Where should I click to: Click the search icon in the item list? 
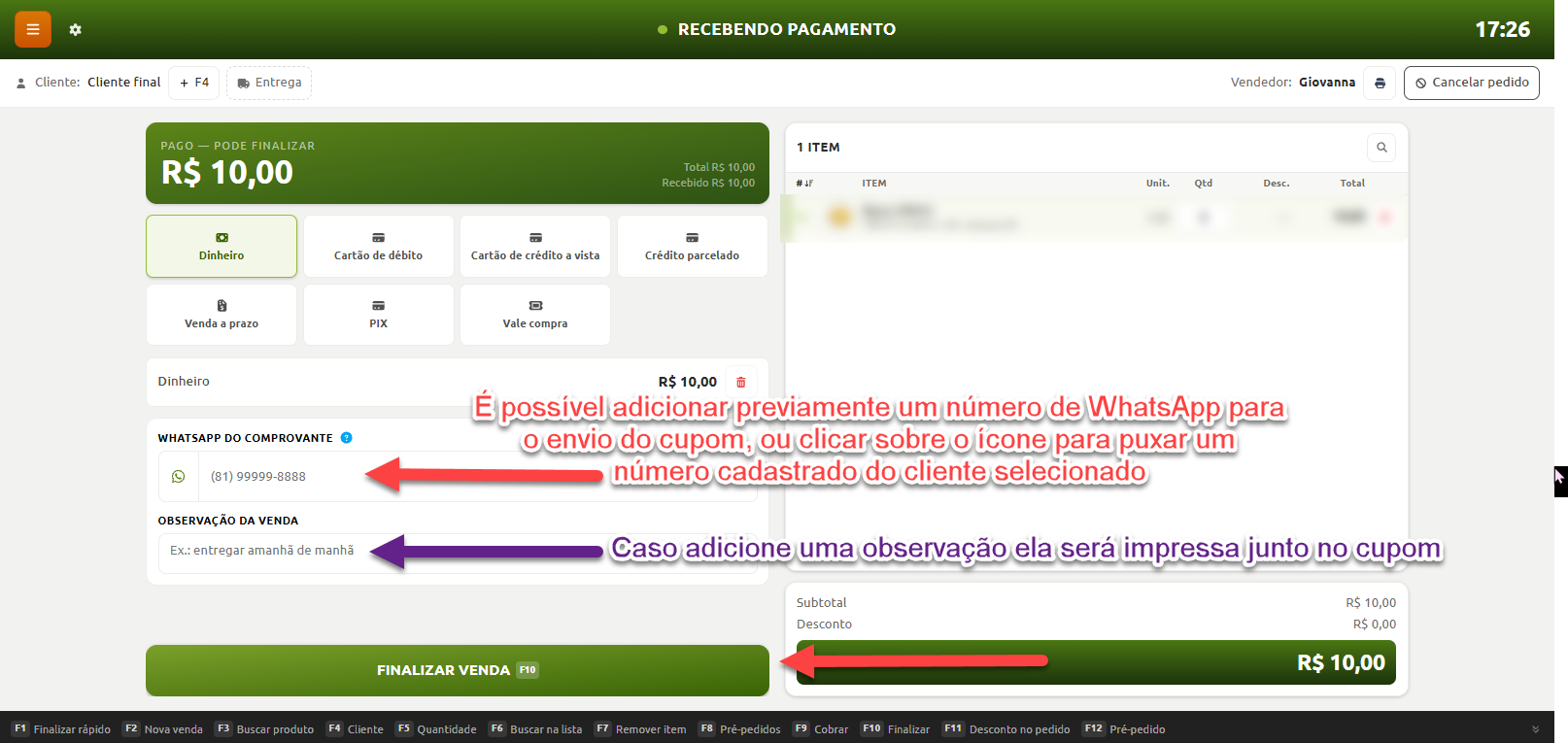[1381, 148]
